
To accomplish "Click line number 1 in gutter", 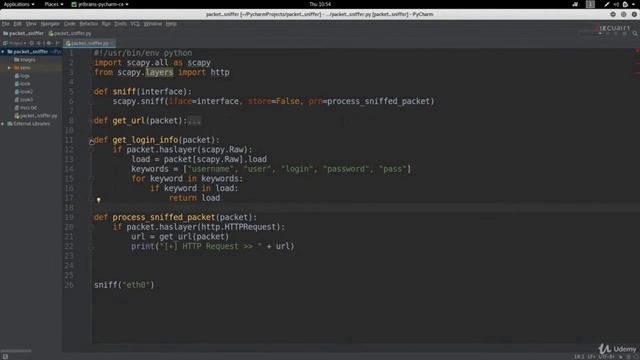I will click(71, 53).
